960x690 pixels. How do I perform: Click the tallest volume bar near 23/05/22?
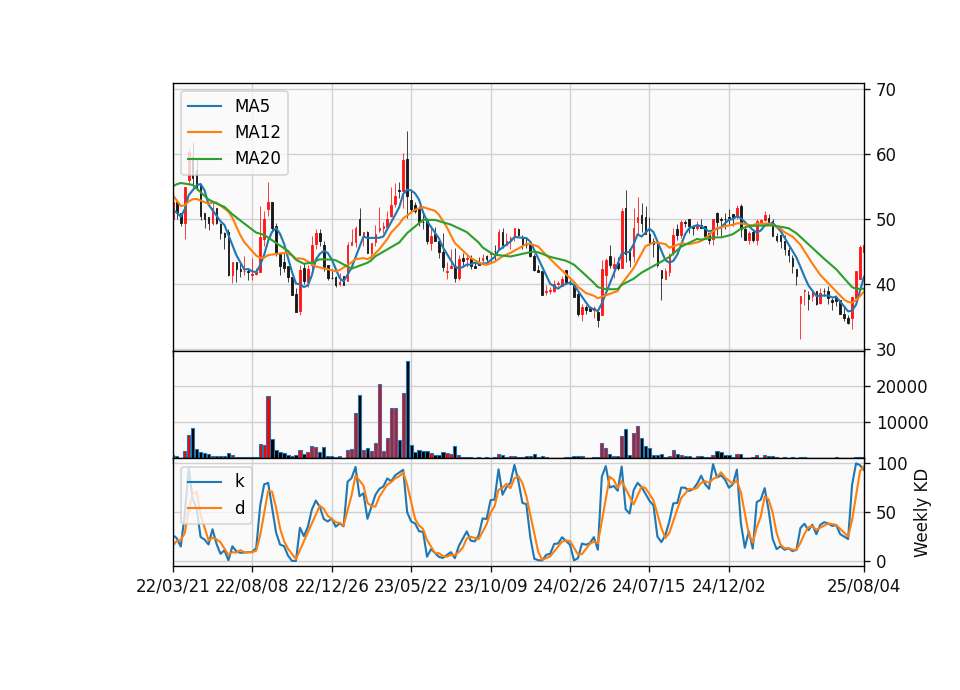[x=408, y=410]
